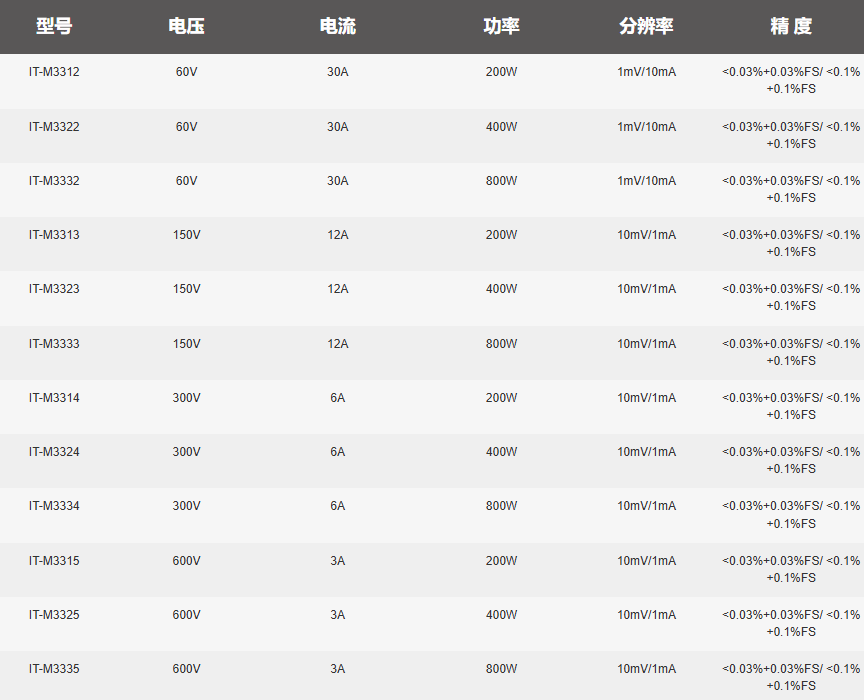The height and width of the screenshot is (700, 864).
Task: Click the 150V cell in the IT-M3313 row
Action: click(x=186, y=235)
